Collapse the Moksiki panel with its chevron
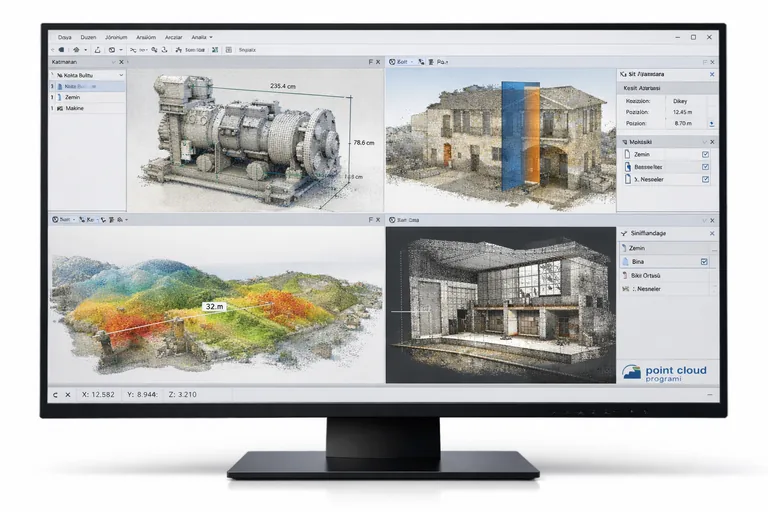Image resolution: width=768 pixels, height=512 pixels. coord(704,142)
